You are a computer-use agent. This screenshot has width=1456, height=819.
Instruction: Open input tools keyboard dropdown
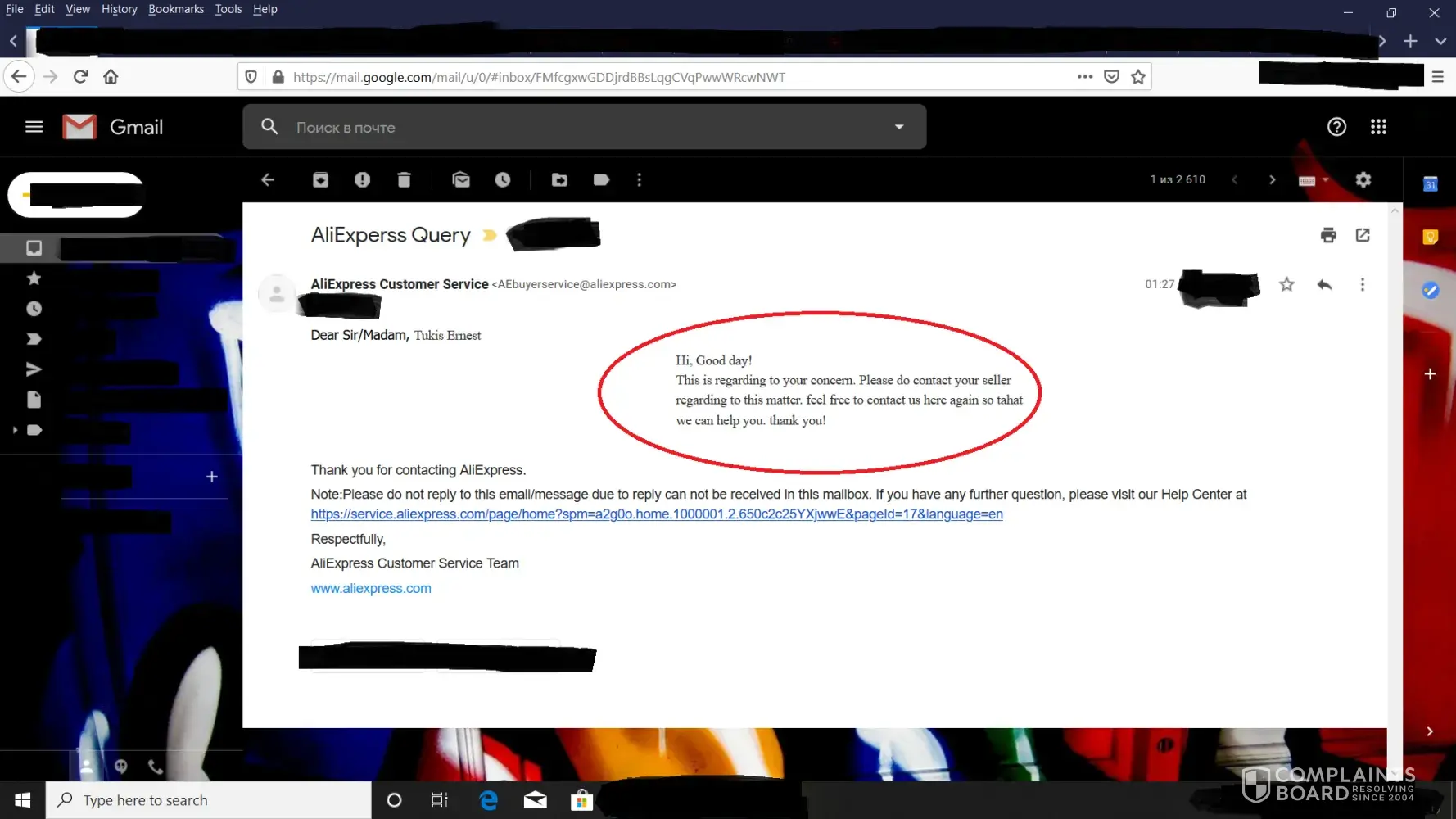tap(1314, 180)
